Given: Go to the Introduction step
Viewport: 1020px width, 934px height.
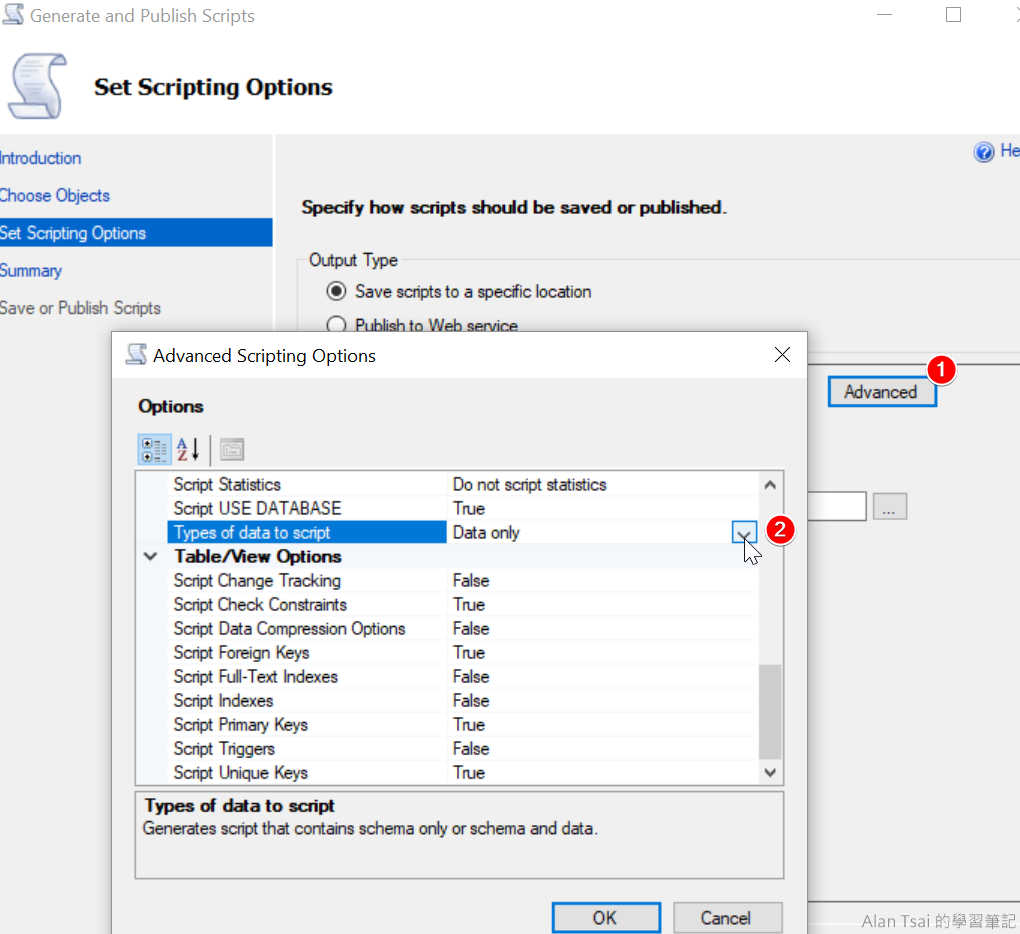Looking at the screenshot, I should pyautogui.click(x=41, y=158).
